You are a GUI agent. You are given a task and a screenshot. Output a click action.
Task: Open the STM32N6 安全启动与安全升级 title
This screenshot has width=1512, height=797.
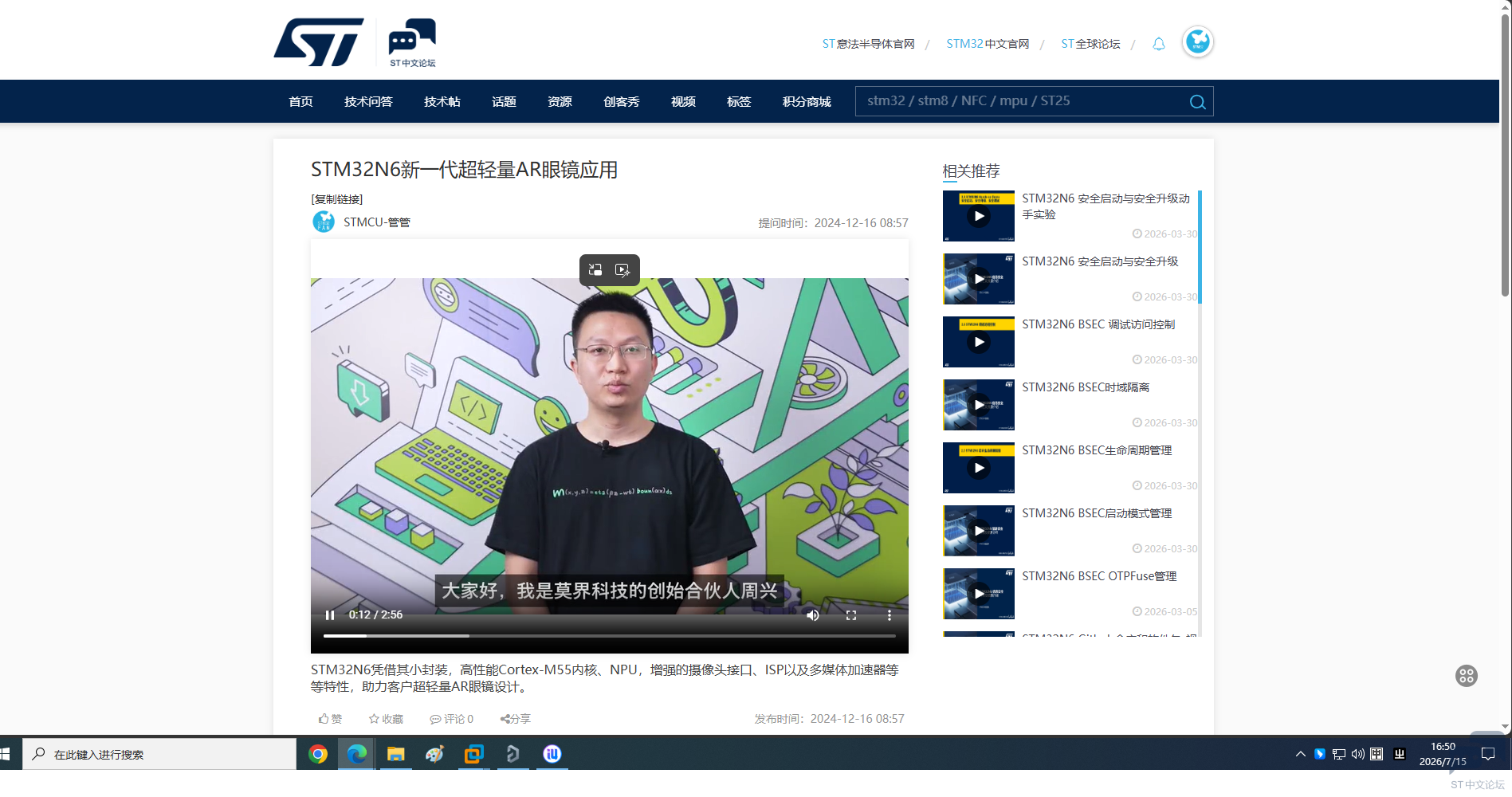click(1100, 261)
